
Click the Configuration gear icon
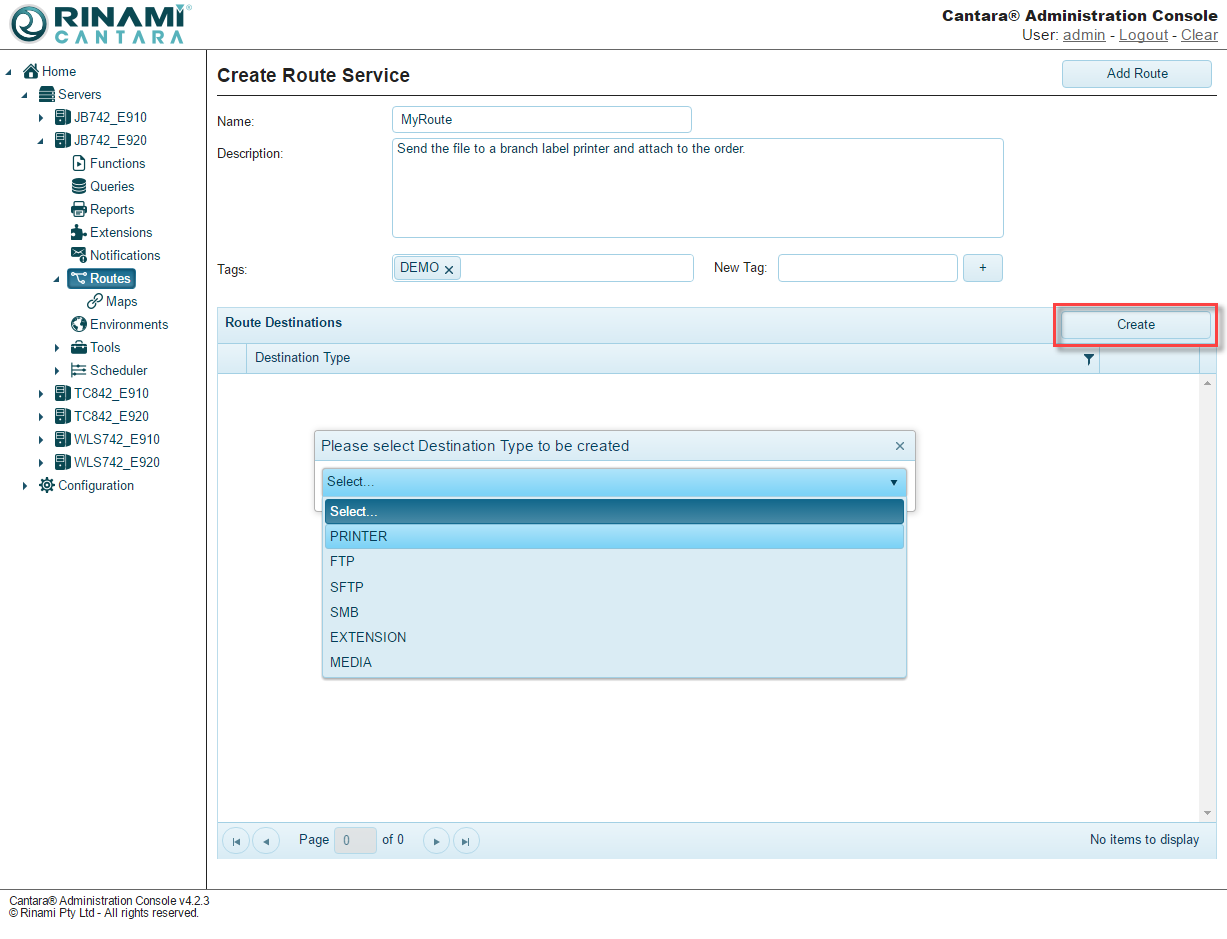point(47,485)
